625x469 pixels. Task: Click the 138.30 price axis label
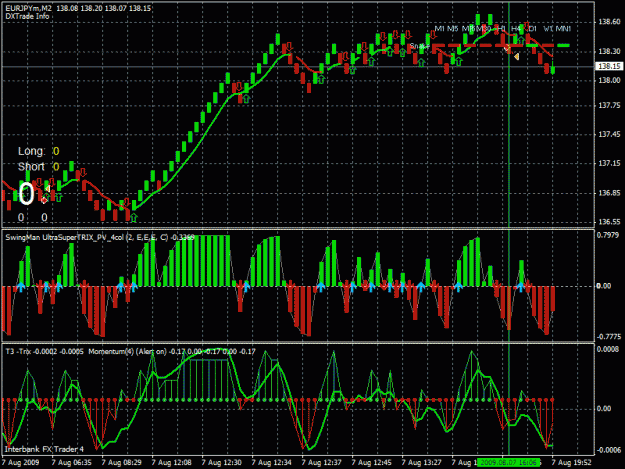coord(609,51)
